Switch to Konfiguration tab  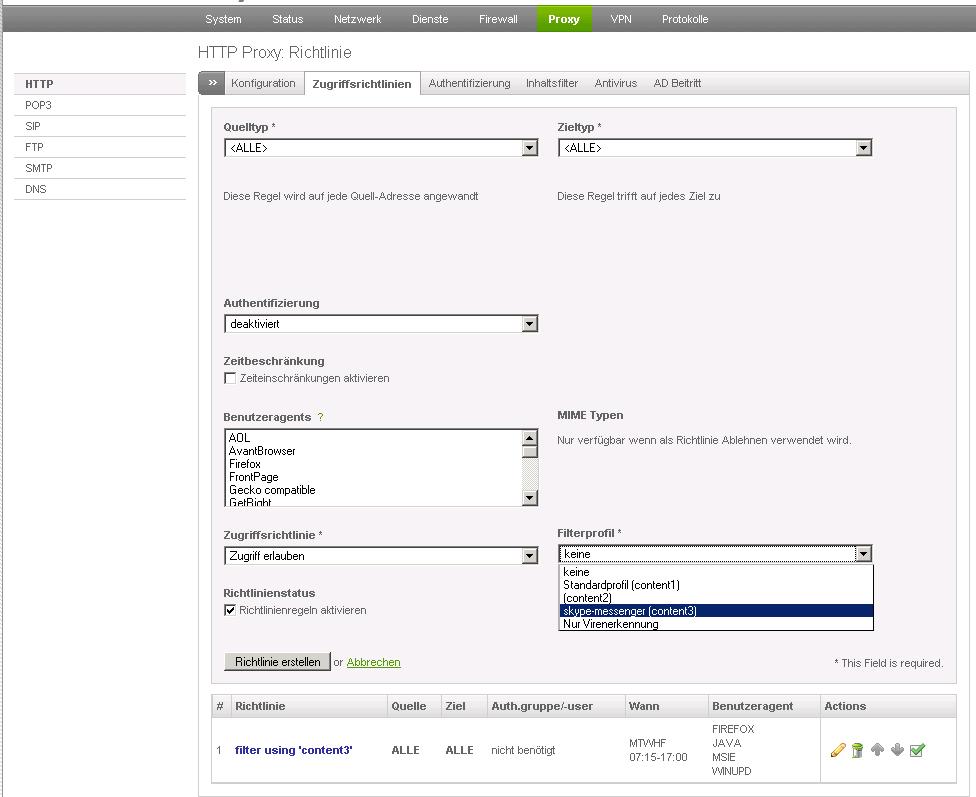[263, 83]
